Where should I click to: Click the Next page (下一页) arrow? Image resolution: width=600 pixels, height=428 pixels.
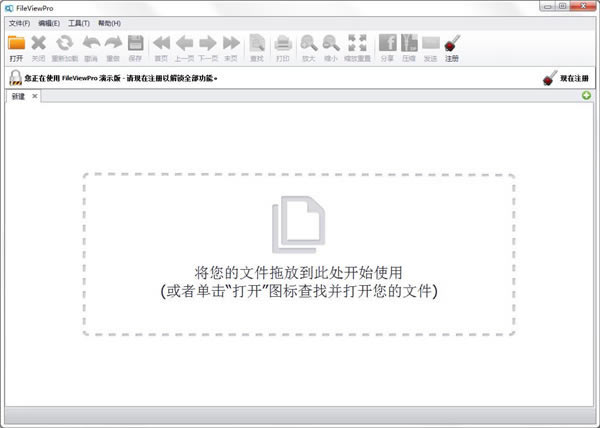pos(208,43)
